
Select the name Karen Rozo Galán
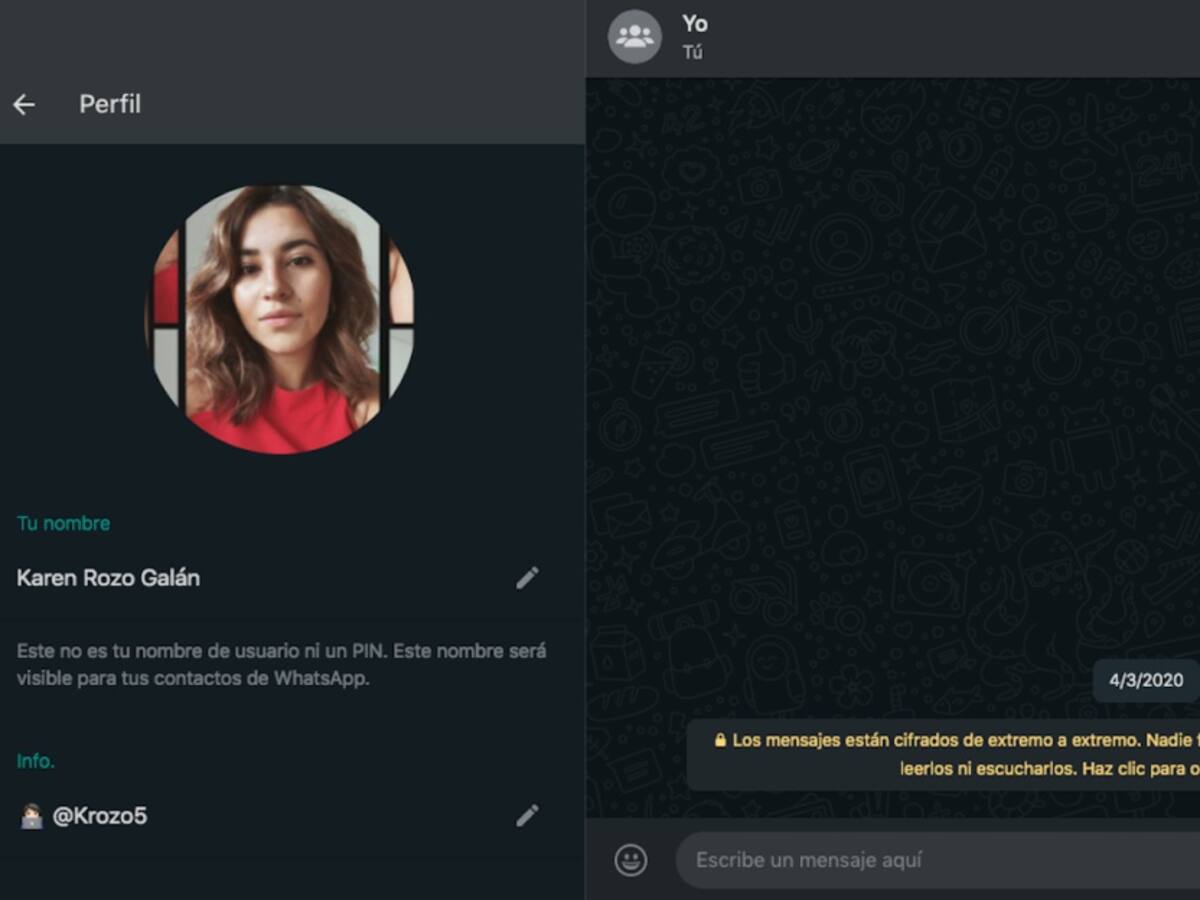108,578
